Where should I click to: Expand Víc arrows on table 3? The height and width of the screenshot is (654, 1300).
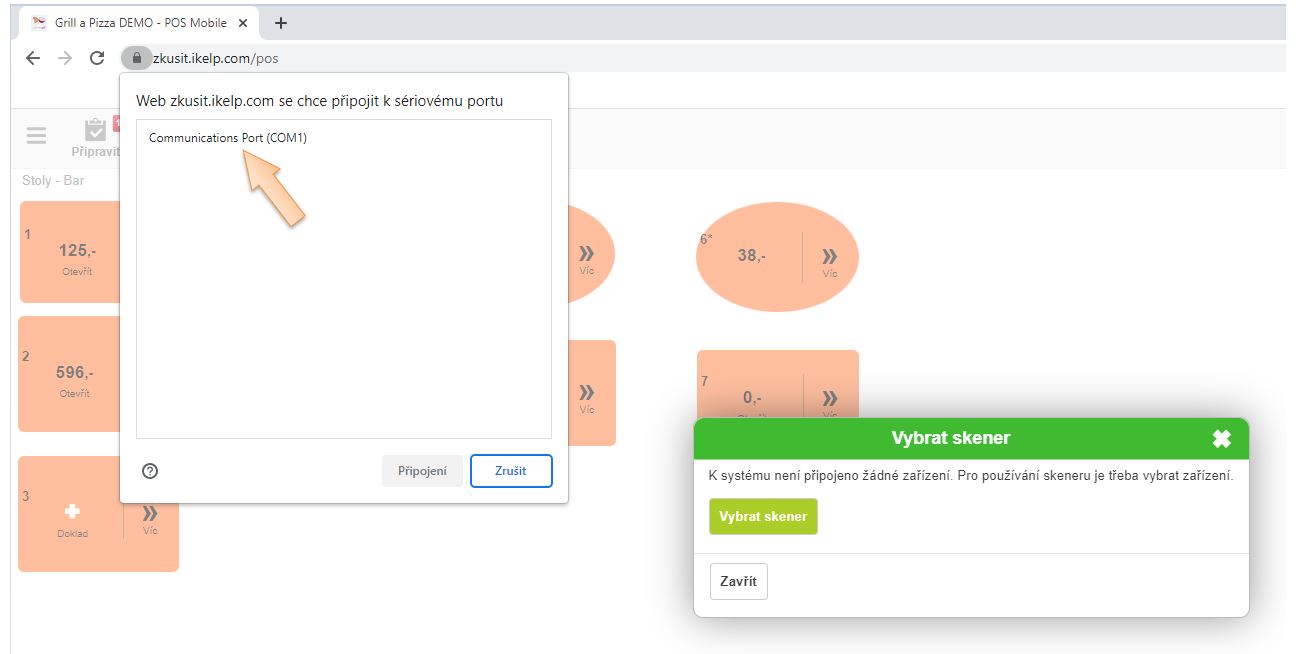tap(150, 514)
